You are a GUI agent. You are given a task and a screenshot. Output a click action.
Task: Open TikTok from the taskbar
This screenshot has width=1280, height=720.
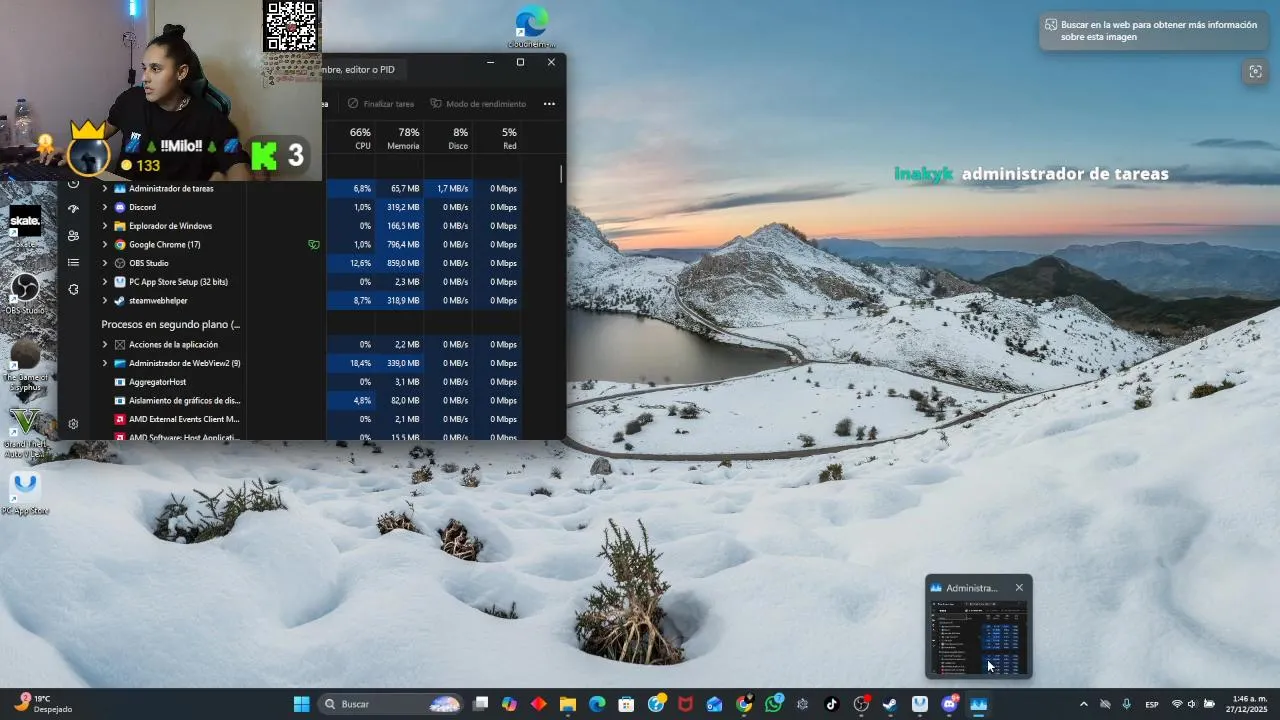tap(831, 704)
